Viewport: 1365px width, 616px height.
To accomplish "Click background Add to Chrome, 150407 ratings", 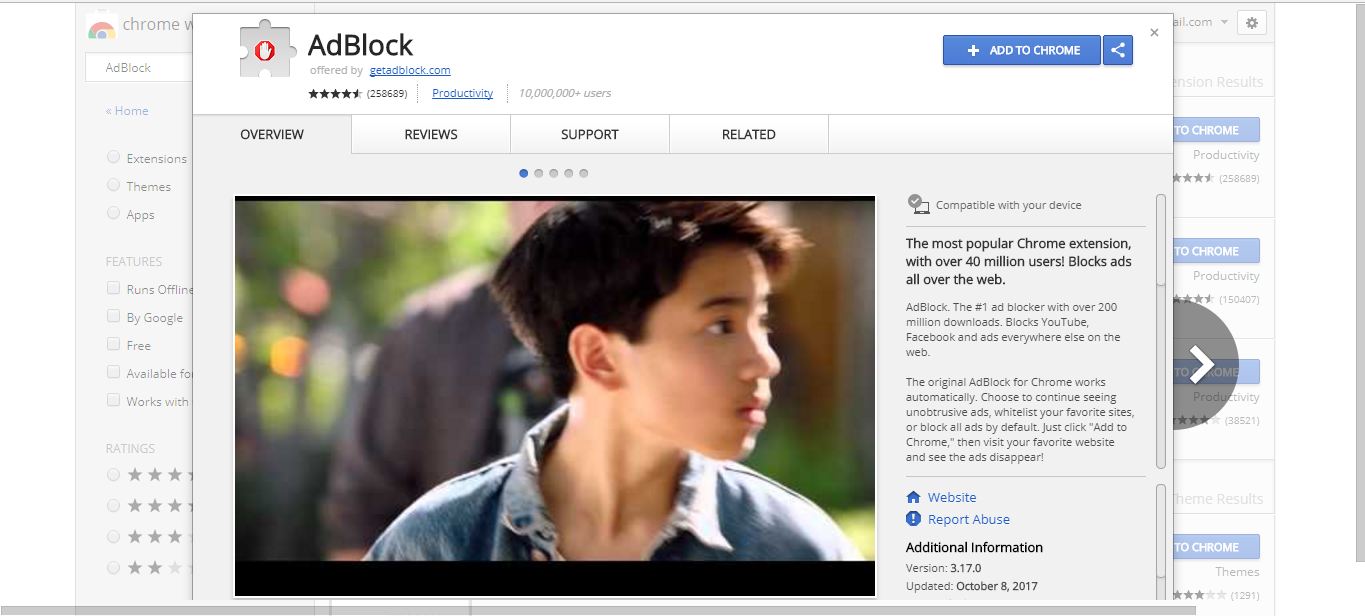I will point(1216,251).
